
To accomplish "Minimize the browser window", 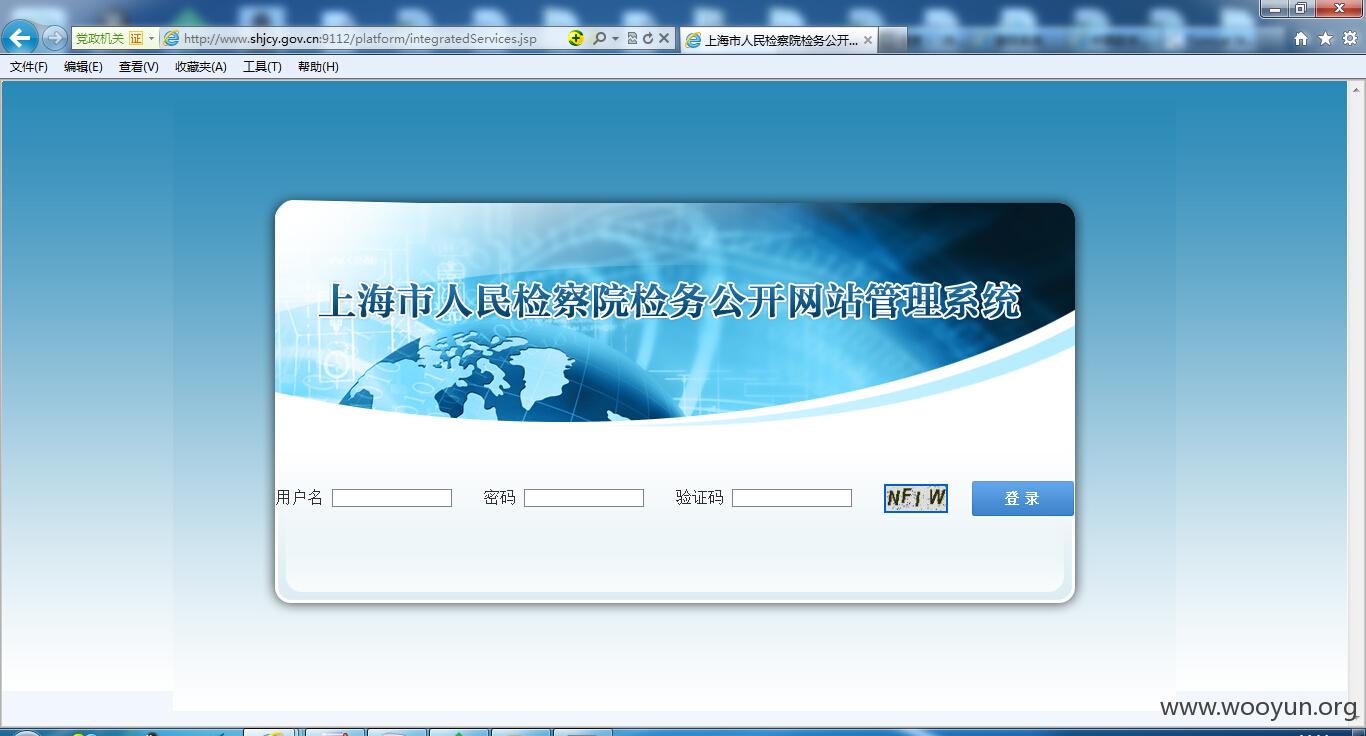I will click(x=1274, y=9).
